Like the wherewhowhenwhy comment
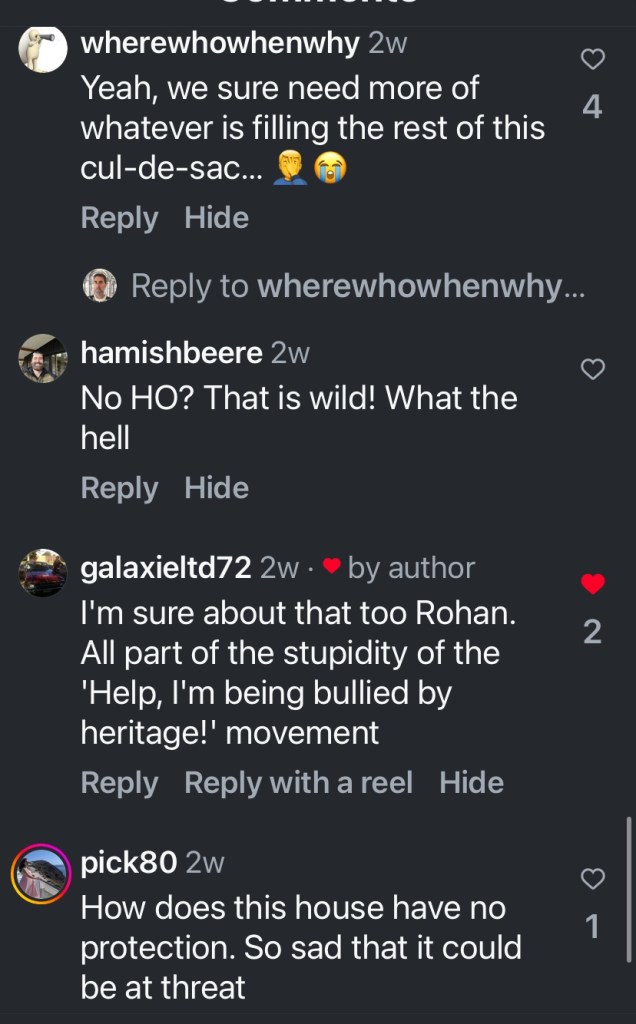This screenshot has width=636, height=1024. click(593, 60)
